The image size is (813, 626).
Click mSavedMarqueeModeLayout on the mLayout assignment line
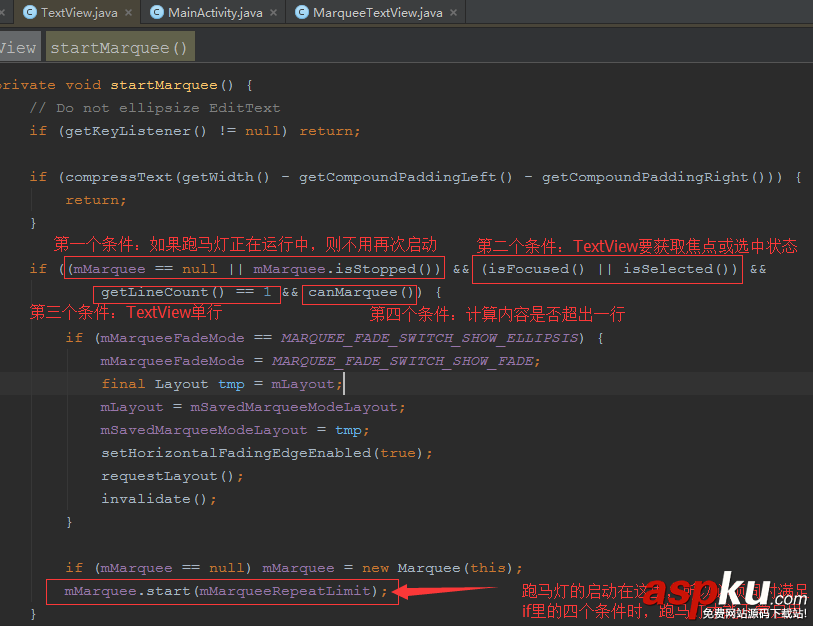[293, 407]
